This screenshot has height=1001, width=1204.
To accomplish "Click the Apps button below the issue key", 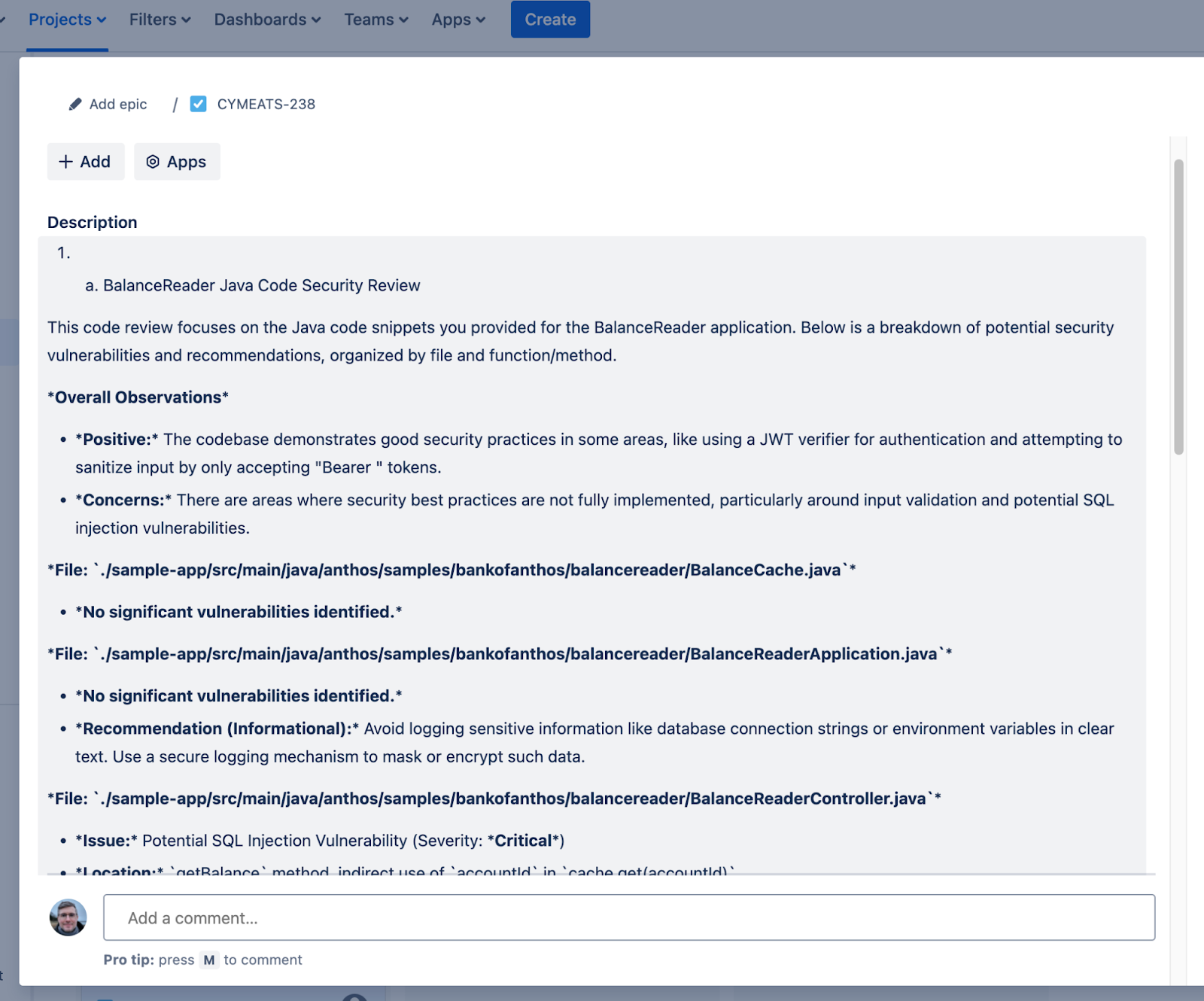I will [x=177, y=162].
